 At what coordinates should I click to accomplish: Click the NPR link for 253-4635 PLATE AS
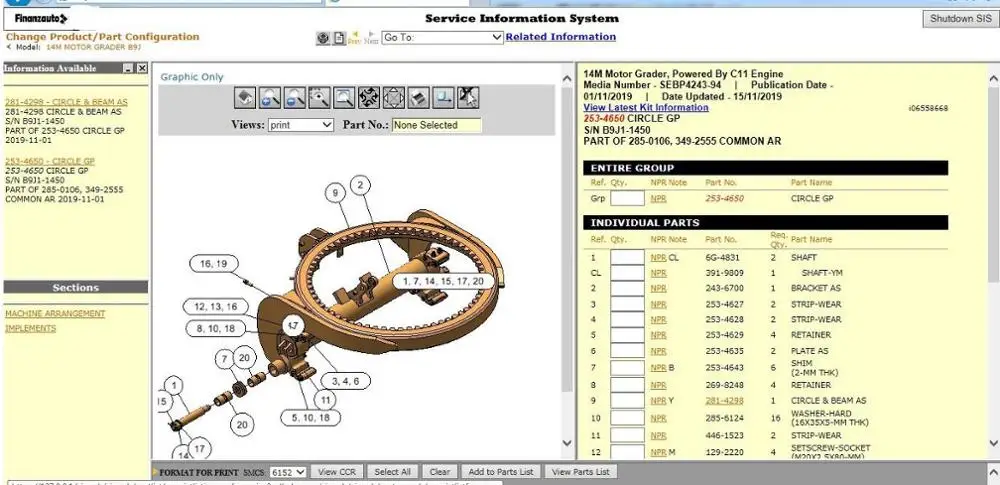(658, 351)
